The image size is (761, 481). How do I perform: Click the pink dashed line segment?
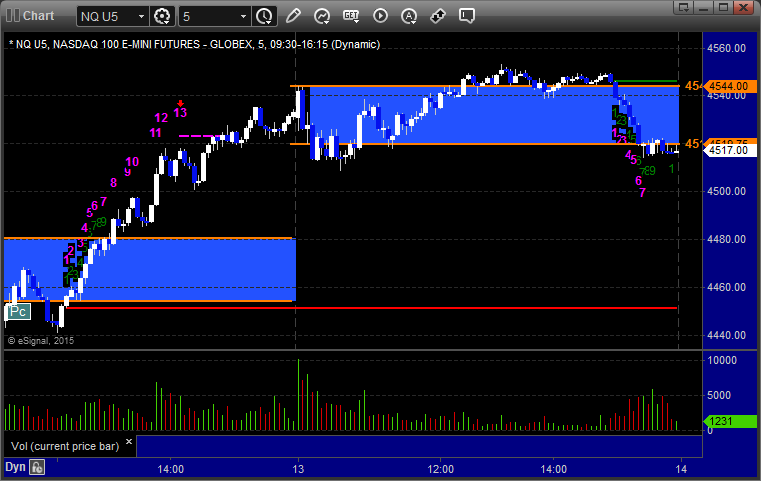coord(200,136)
